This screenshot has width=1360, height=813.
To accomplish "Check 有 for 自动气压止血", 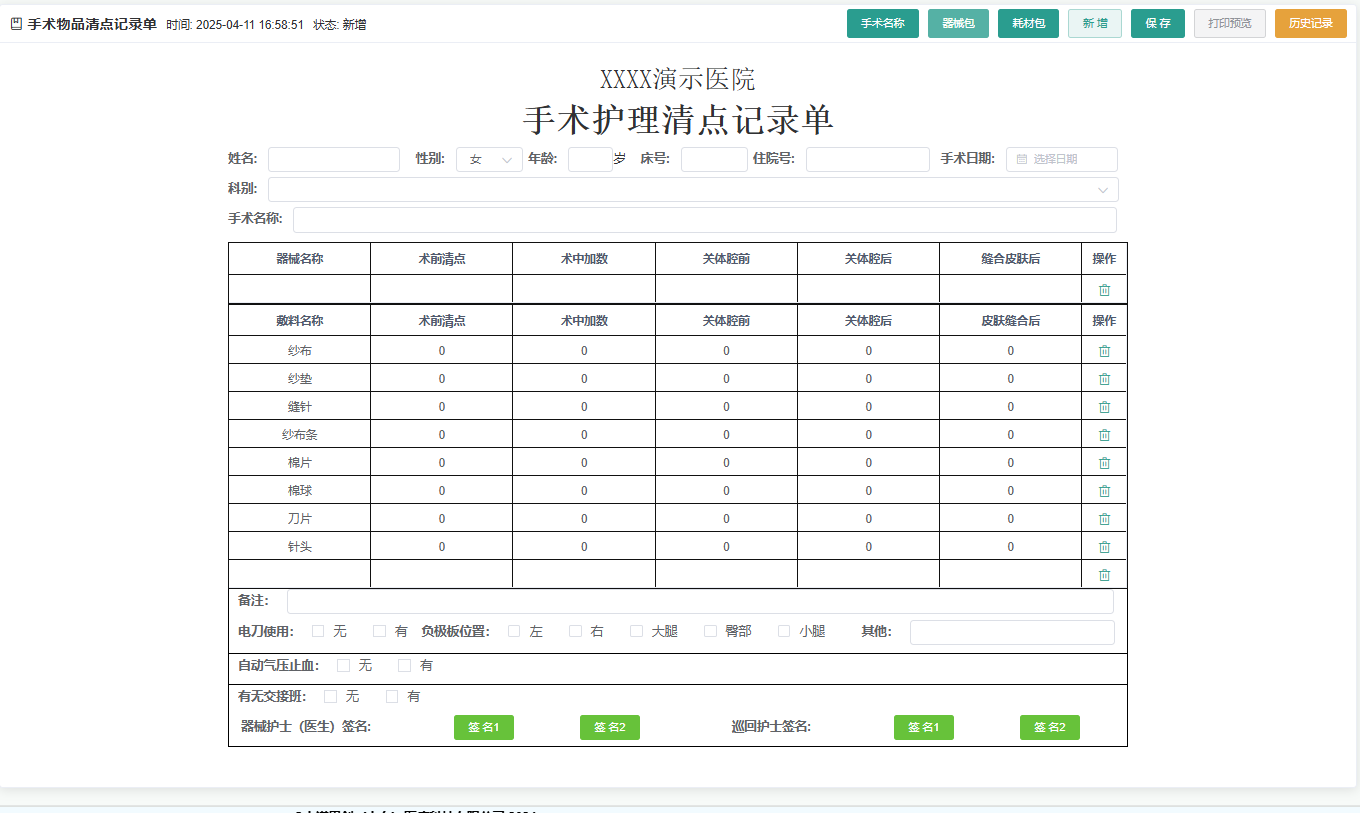I will (x=404, y=665).
